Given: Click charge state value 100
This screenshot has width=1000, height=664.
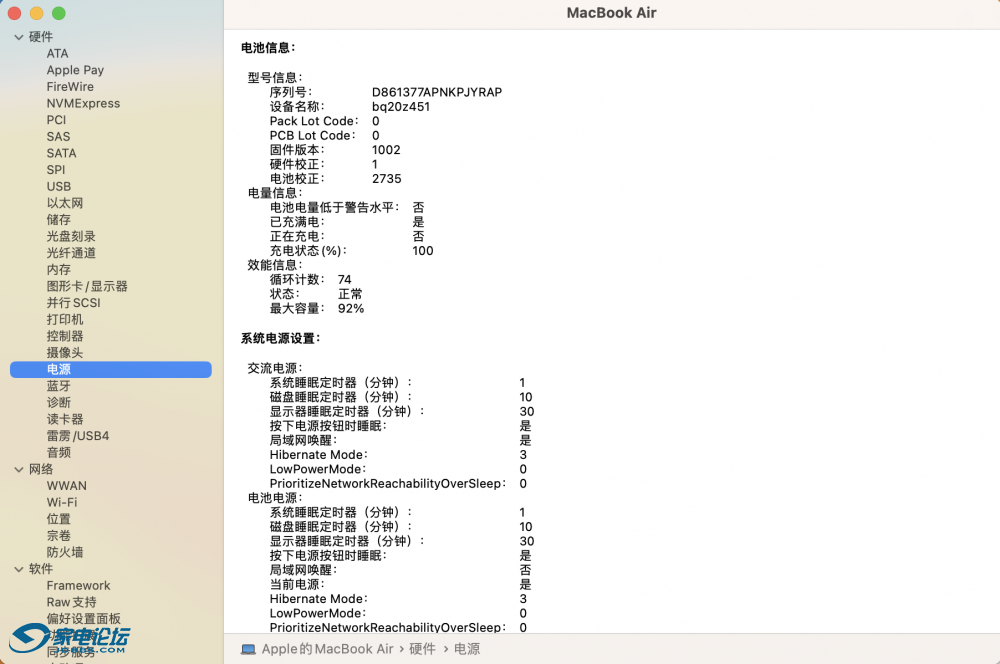Looking at the screenshot, I should pos(423,251).
